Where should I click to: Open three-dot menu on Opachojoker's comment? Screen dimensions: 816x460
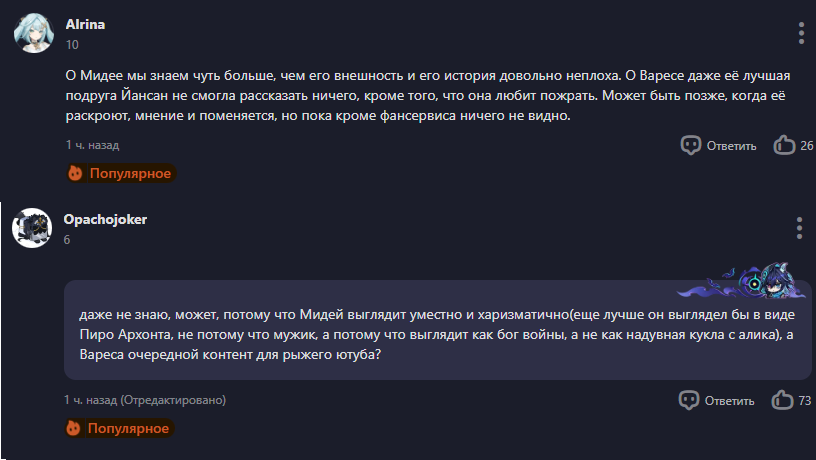tap(800, 228)
